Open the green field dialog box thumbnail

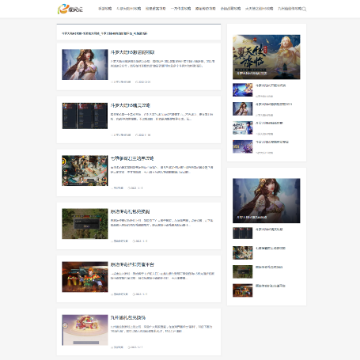point(85,224)
